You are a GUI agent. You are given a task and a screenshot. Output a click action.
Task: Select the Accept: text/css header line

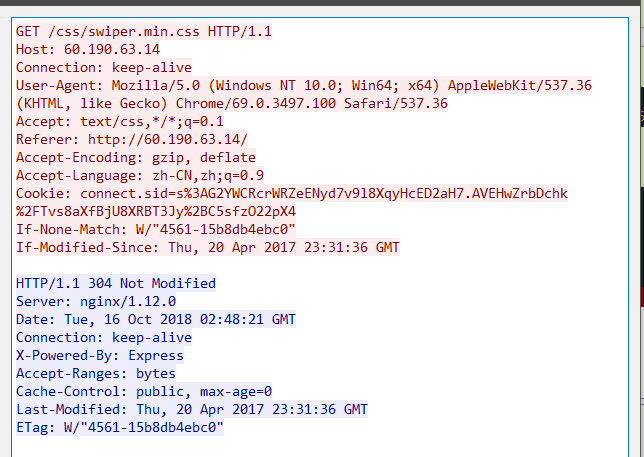pyautogui.click(x=120, y=122)
